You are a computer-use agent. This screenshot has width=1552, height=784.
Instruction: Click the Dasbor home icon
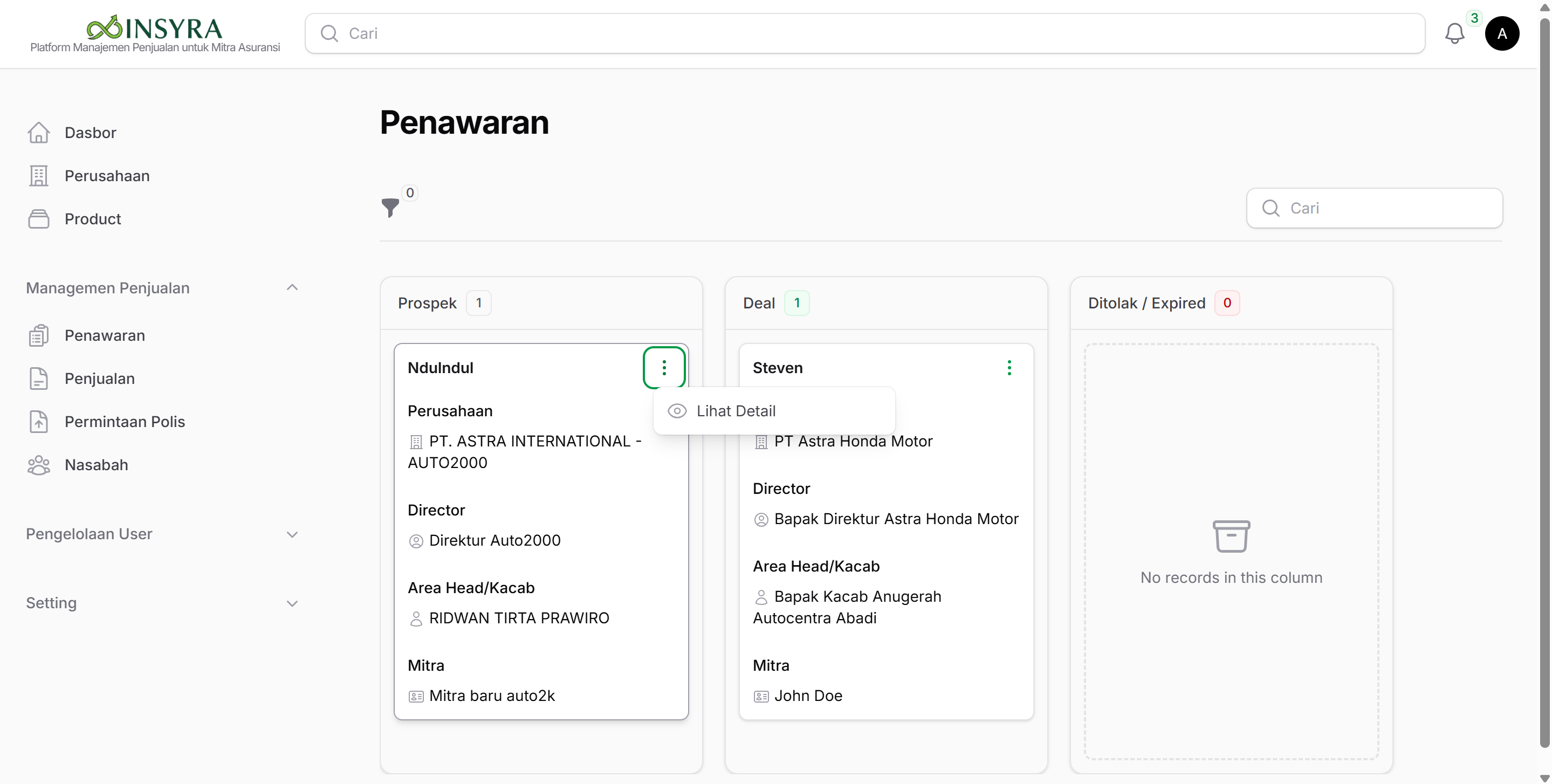(39, 133)
